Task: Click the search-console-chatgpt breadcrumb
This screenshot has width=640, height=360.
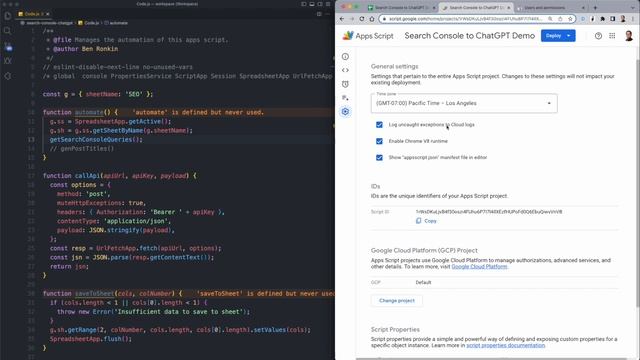Action: [49, 23]
